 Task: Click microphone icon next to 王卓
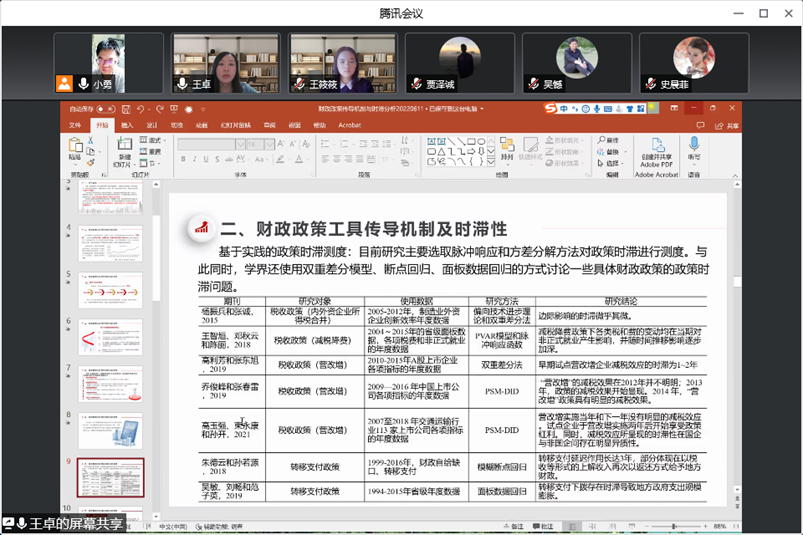tap(182, 84)
